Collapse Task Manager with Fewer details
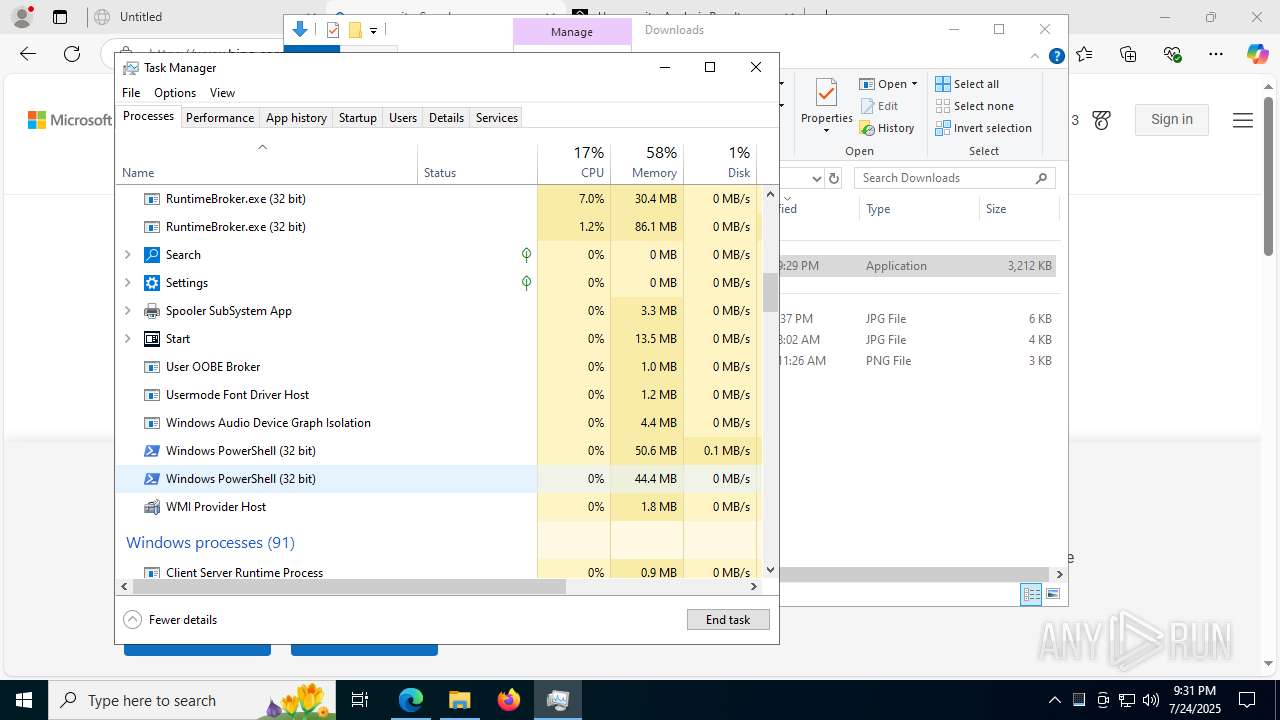Image resolution: width=1280 pixels, height=720 pixels. 170,620
